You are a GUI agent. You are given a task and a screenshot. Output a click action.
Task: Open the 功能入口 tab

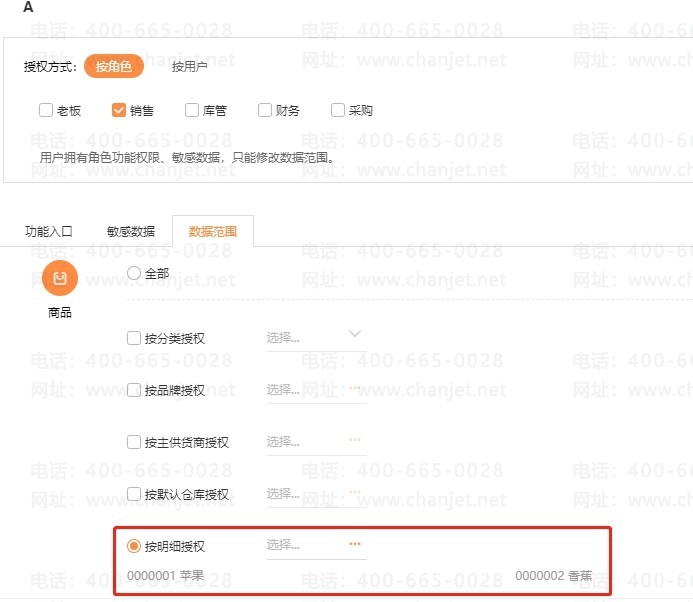point(49,231)
